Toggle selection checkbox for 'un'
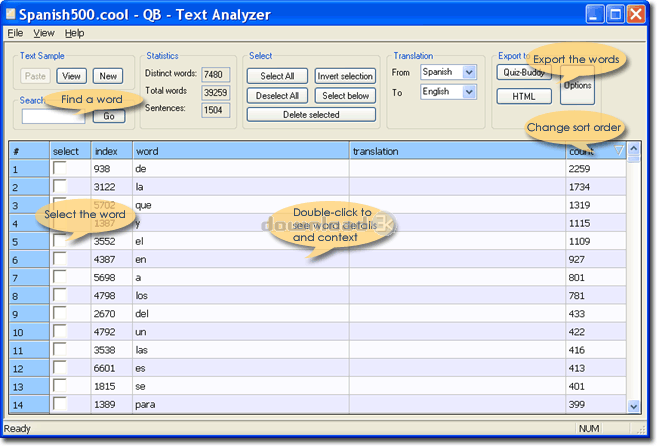Screen dimensions: 658x446 (x=60, y=331)
